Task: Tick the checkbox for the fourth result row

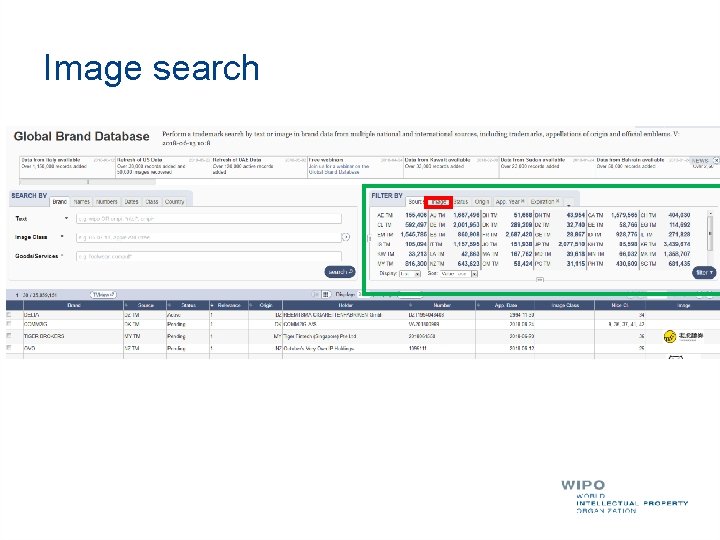Action: pyautogui.click(x=9, y=348)
